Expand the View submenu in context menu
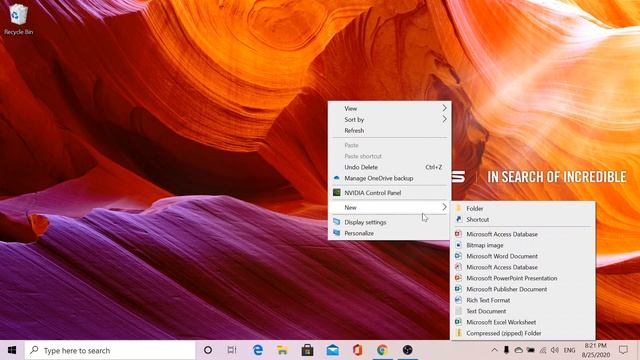The width and height of the screenshot is (640, 360). (389, 108)
